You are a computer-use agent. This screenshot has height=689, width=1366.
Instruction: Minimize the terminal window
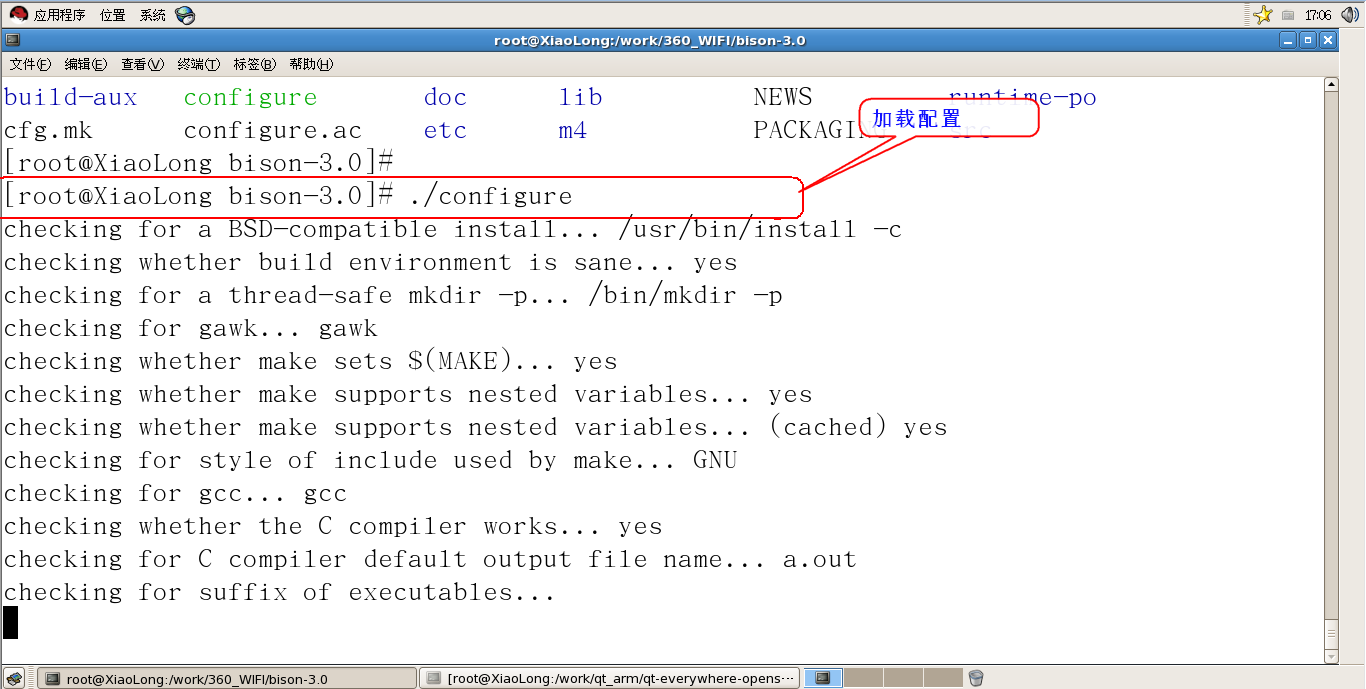1289,41
